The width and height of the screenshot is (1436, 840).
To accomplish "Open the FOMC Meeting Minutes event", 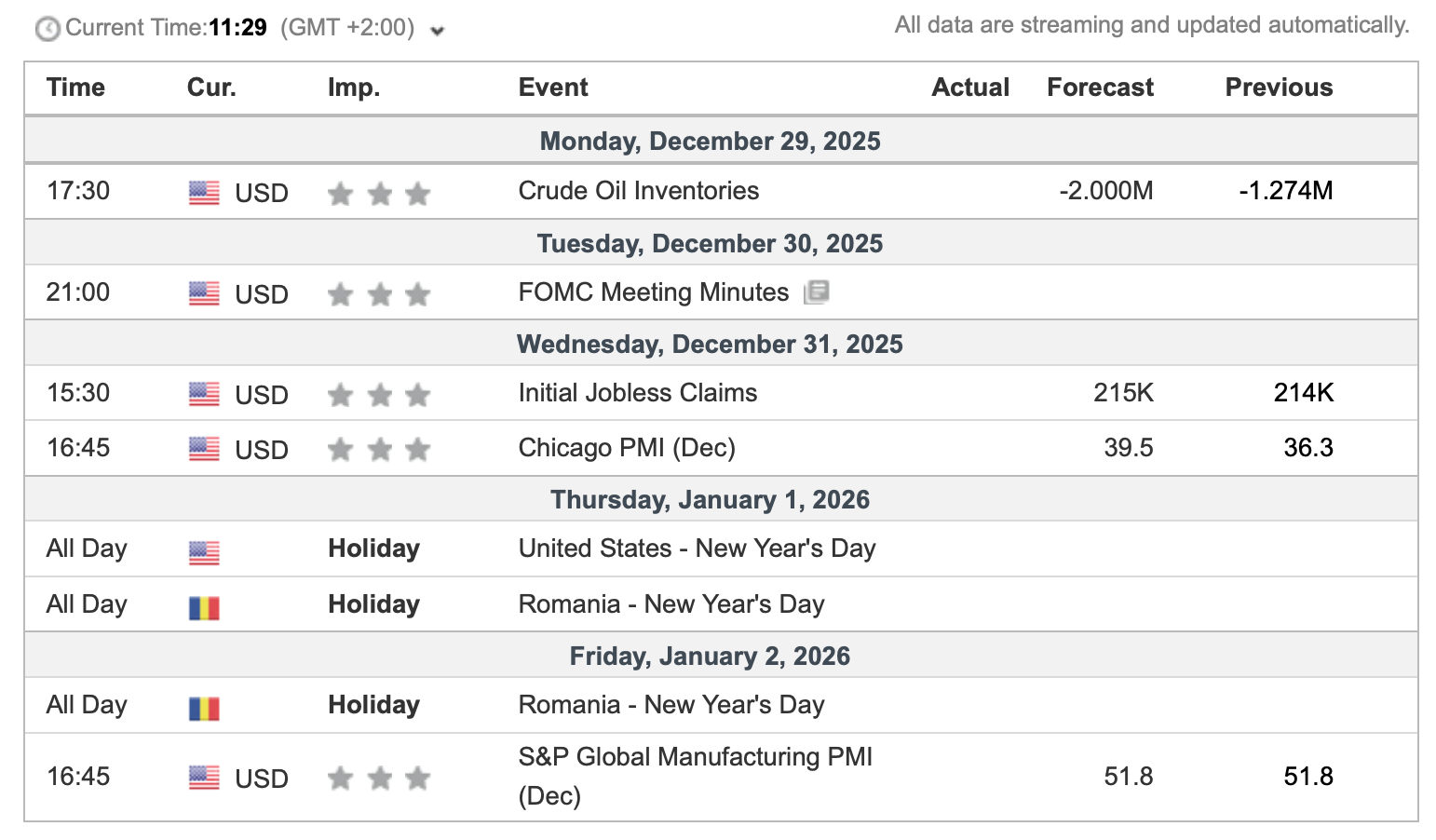I will tap(654, 292).
